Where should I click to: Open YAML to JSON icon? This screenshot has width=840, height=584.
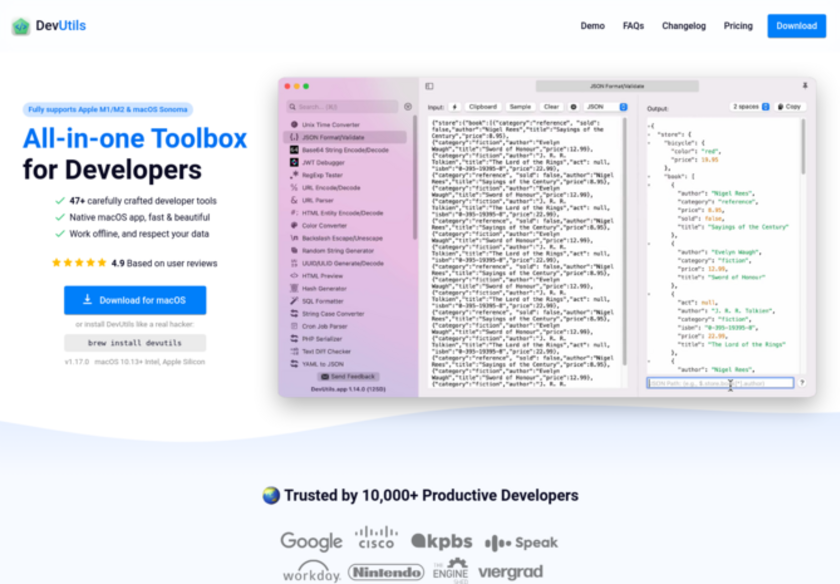point(294,364)
